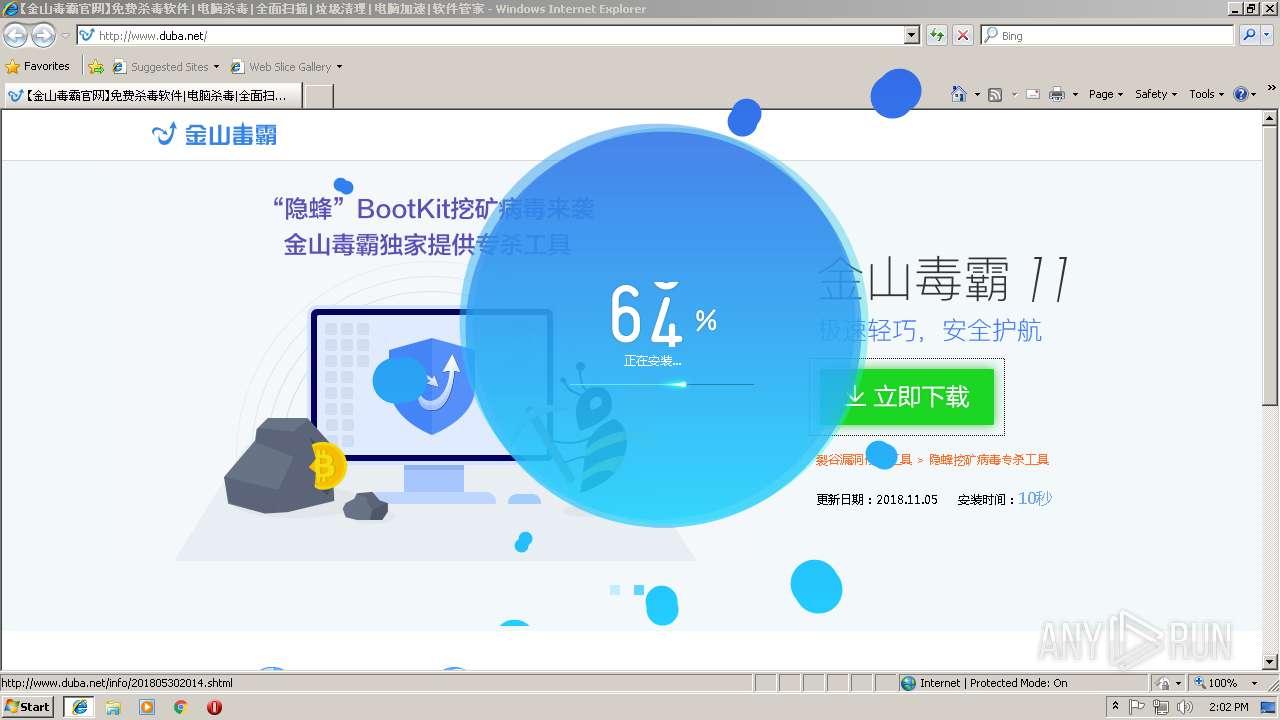Open the Favorites star button
Image resolution: width=1280 pixels, height=720 pixels.
38,66
